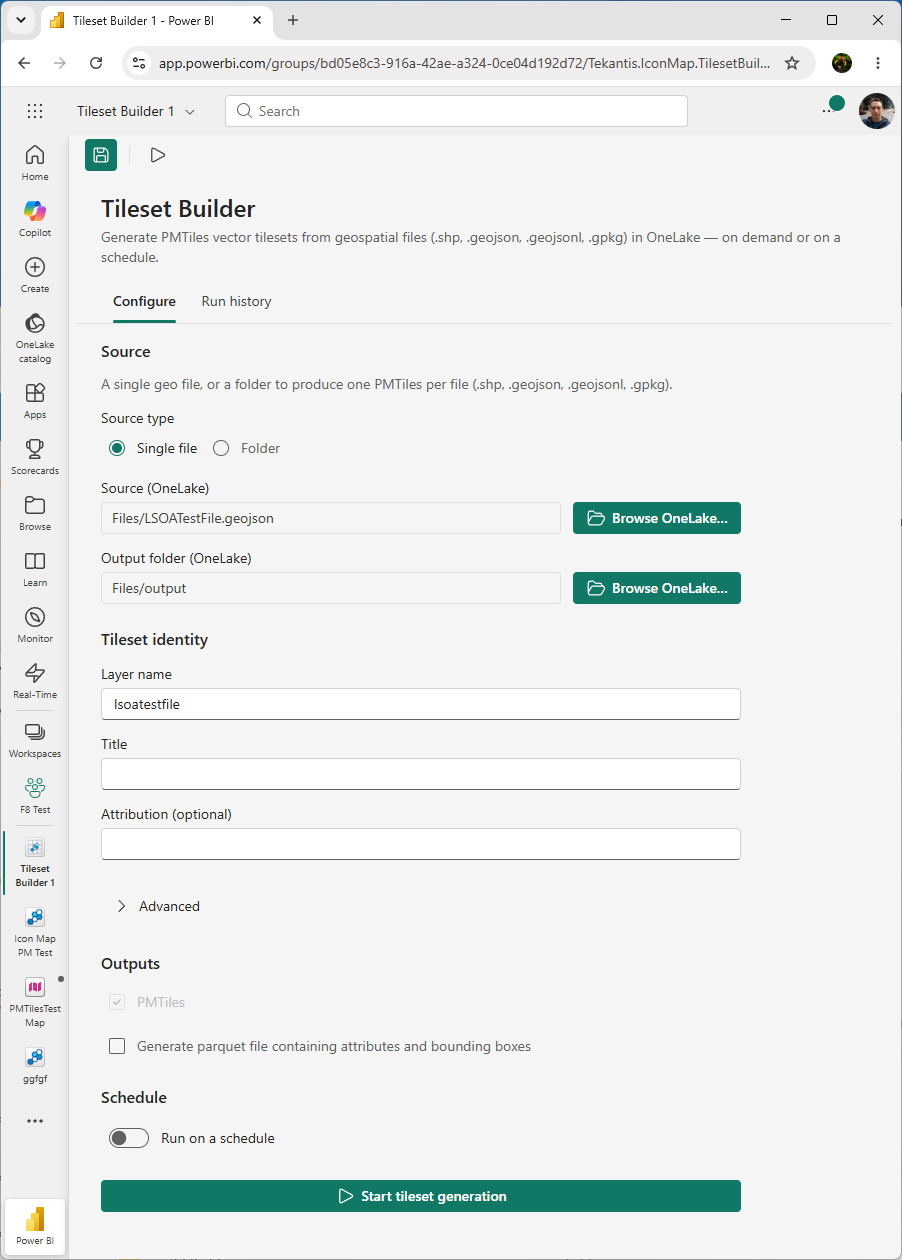Screen dimensions: 902x1260
Task: Click the Layer name input field
Action: tap(421, 704)
